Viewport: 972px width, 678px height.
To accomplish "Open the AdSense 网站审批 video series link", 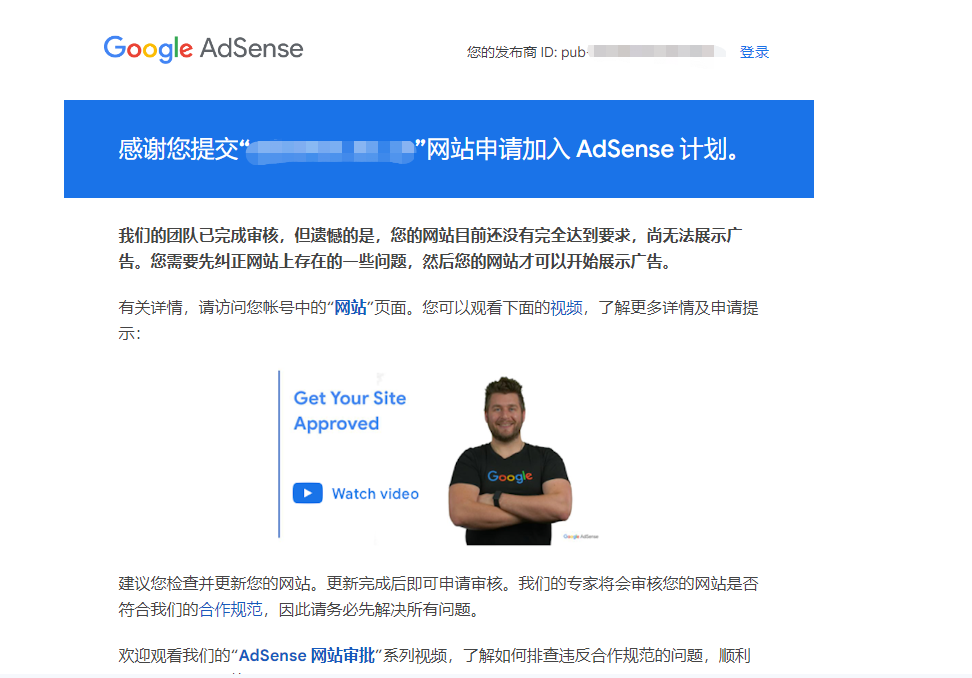I will tap(307, 655).
